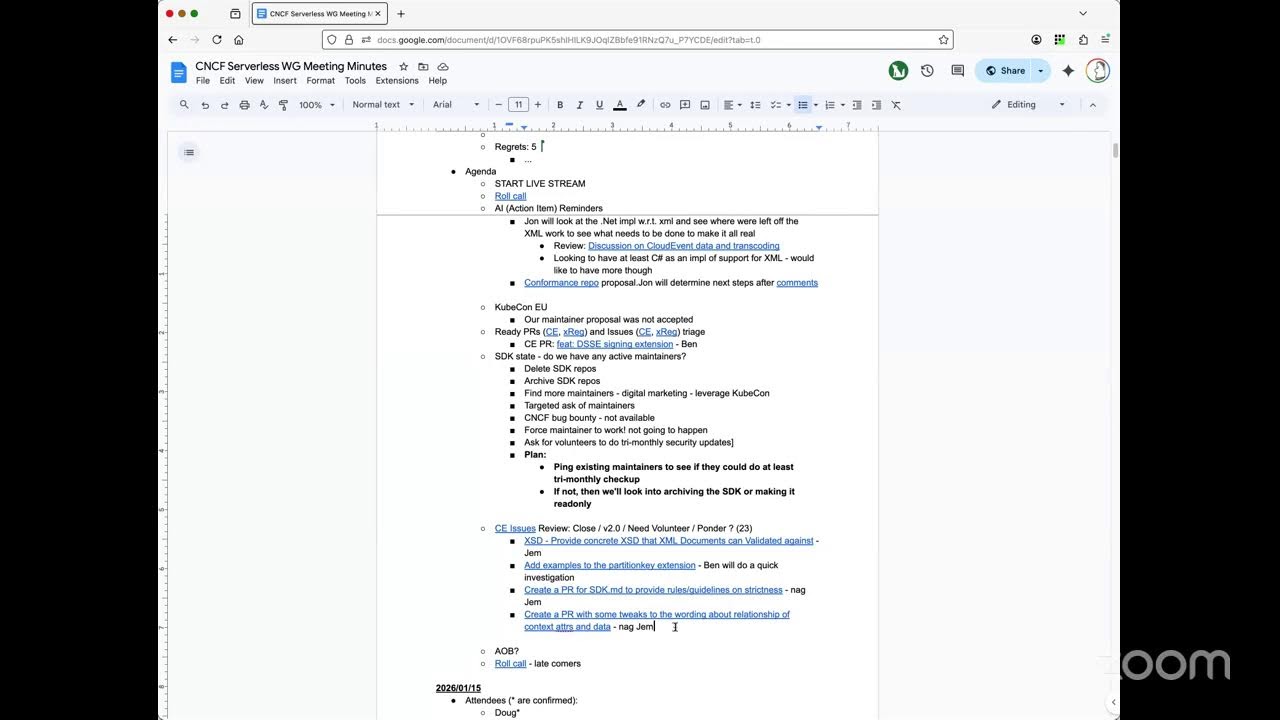Increase the font size

(x=538, y=104)
